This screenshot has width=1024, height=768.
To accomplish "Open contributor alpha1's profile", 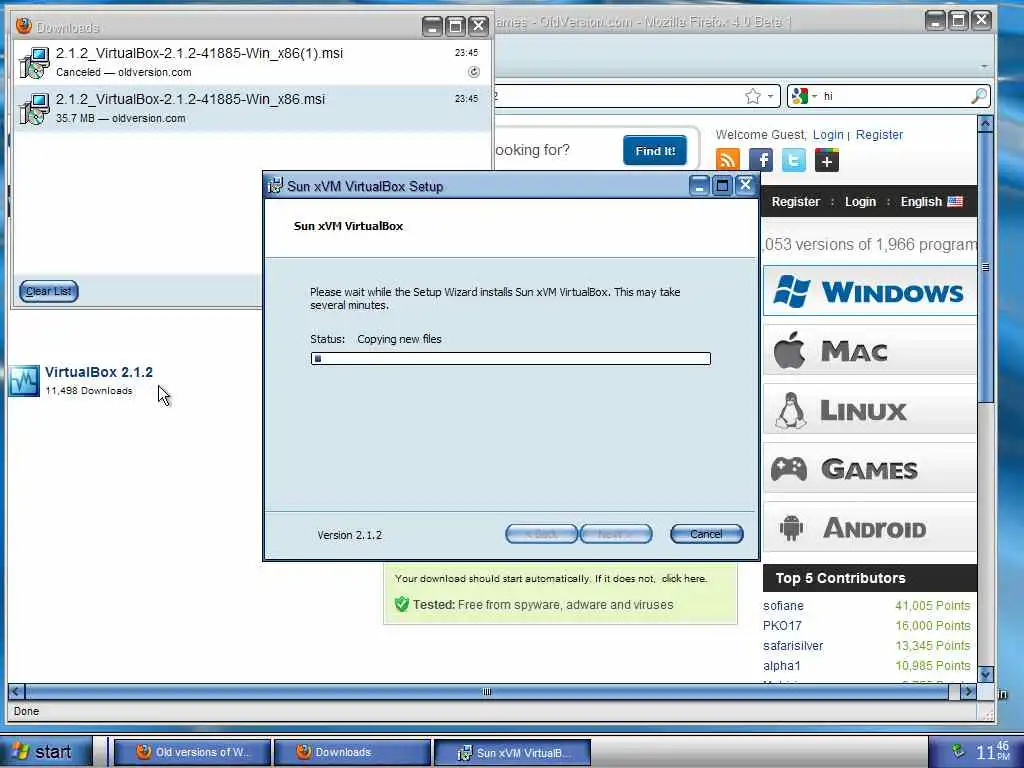I will (781, 666).
